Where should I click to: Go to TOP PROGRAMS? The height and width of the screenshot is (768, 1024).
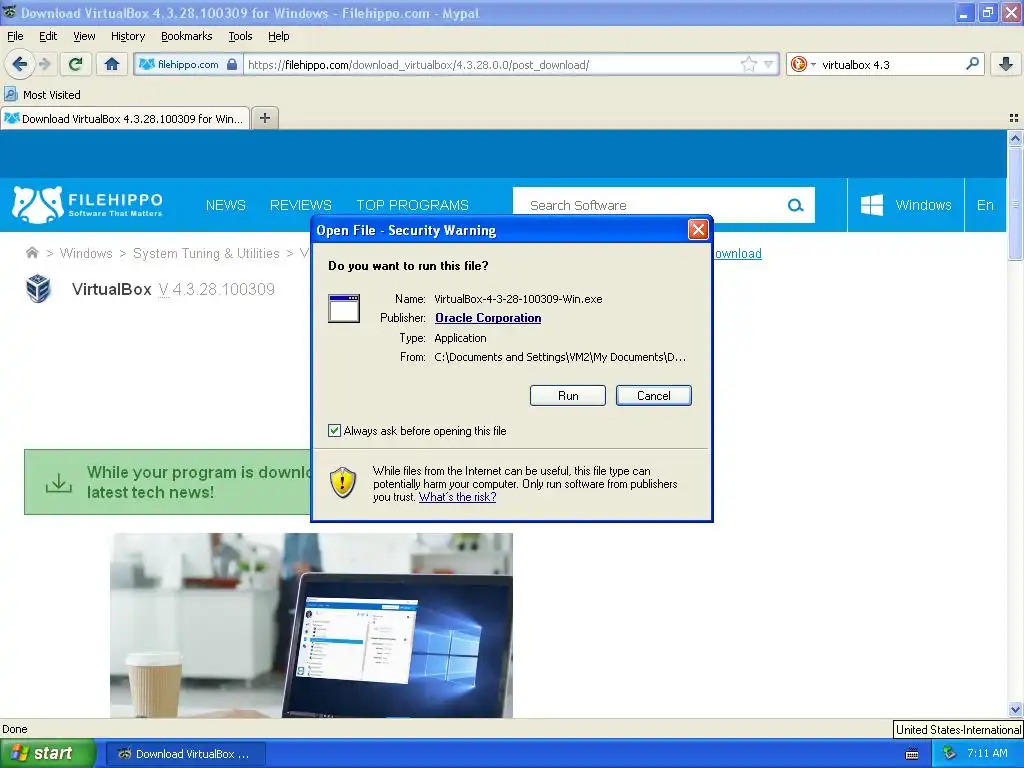click(412, 205)
